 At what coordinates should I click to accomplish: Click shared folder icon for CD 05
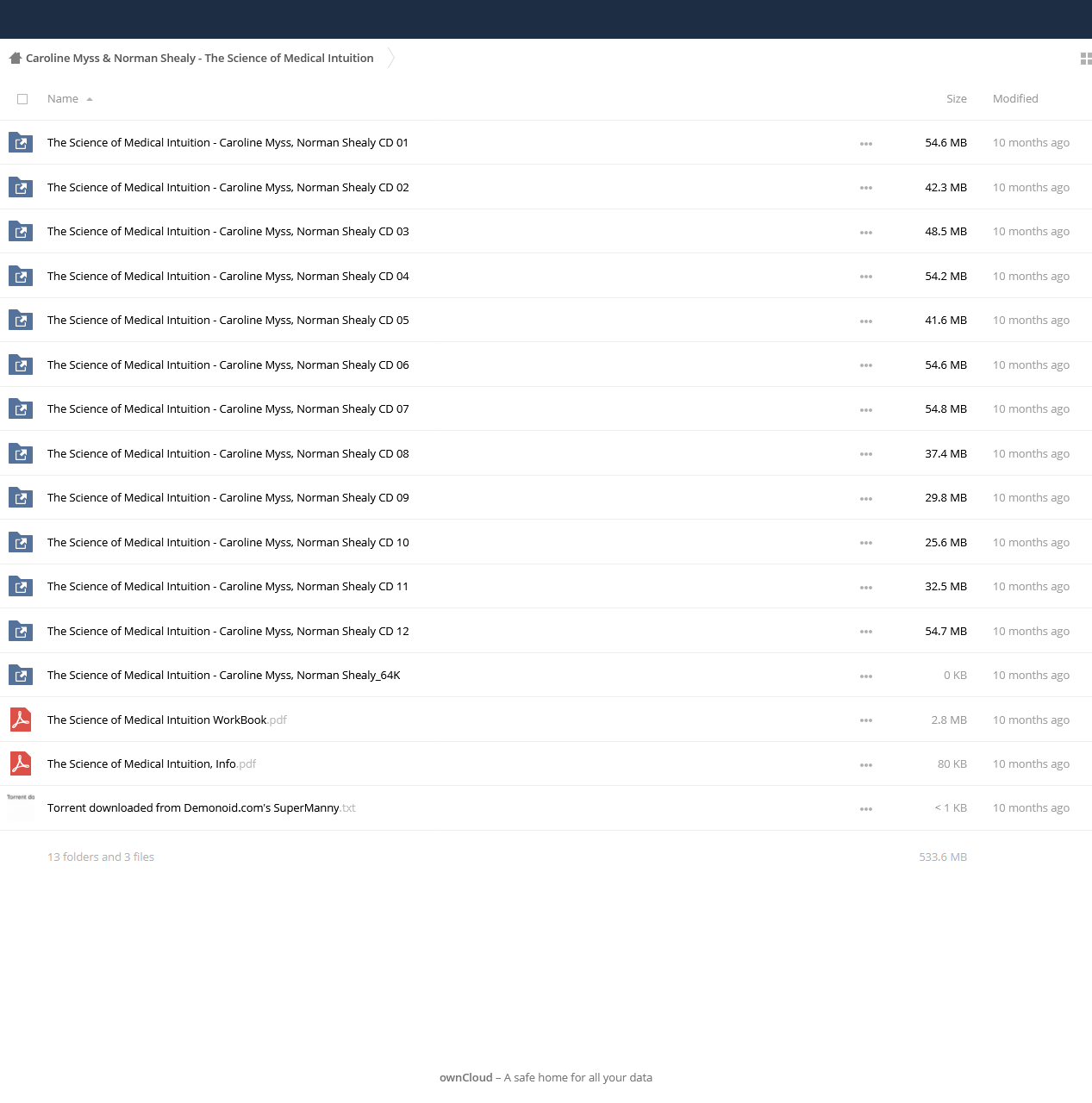[x=21, y=321]
